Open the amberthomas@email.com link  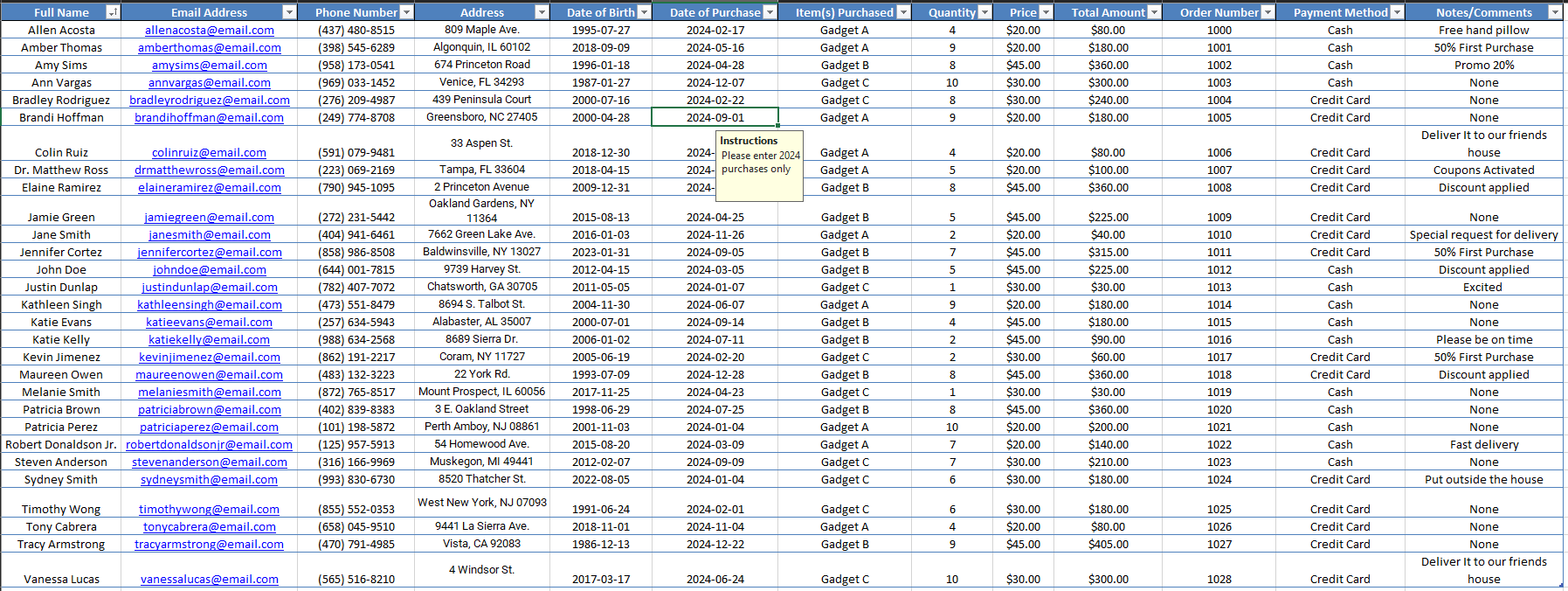[x=210, y=47]
